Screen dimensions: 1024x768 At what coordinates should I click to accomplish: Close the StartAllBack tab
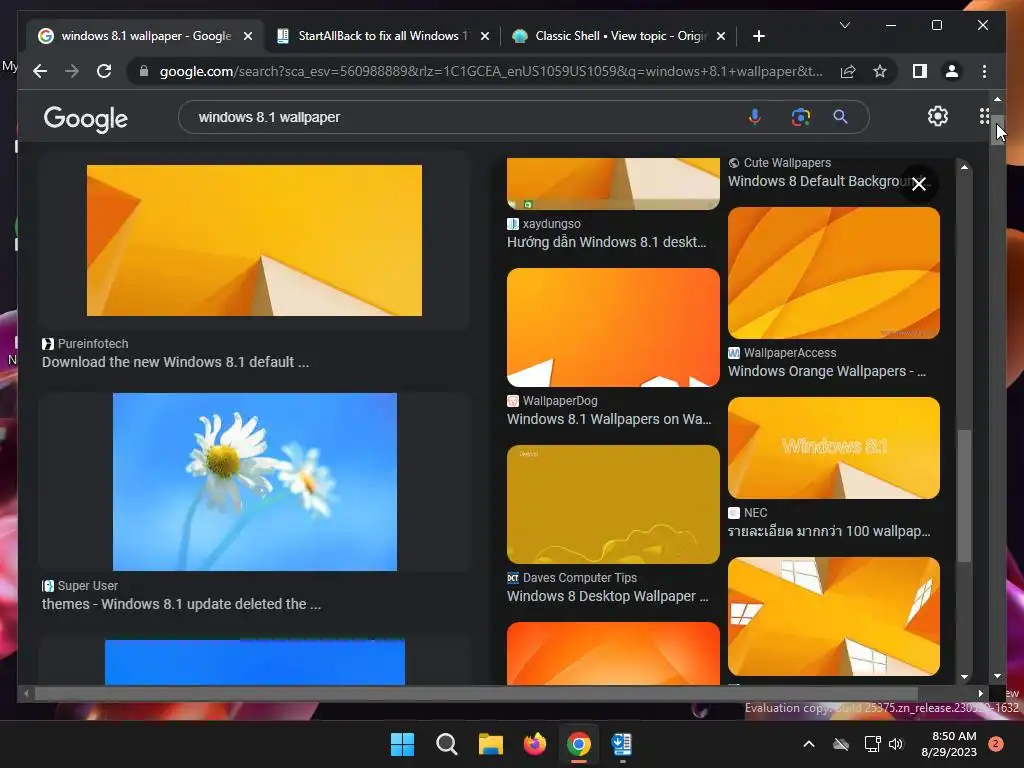point(485,36)
